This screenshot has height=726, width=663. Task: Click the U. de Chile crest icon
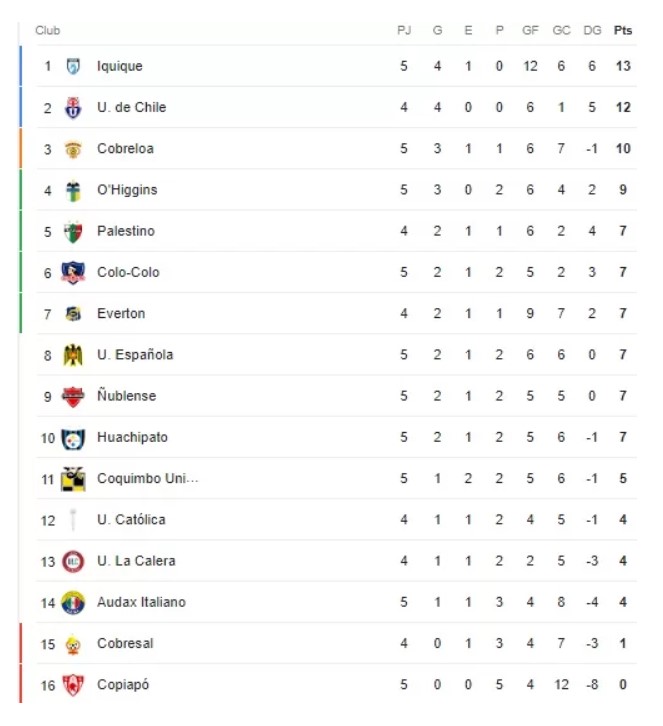coord(73,108)
